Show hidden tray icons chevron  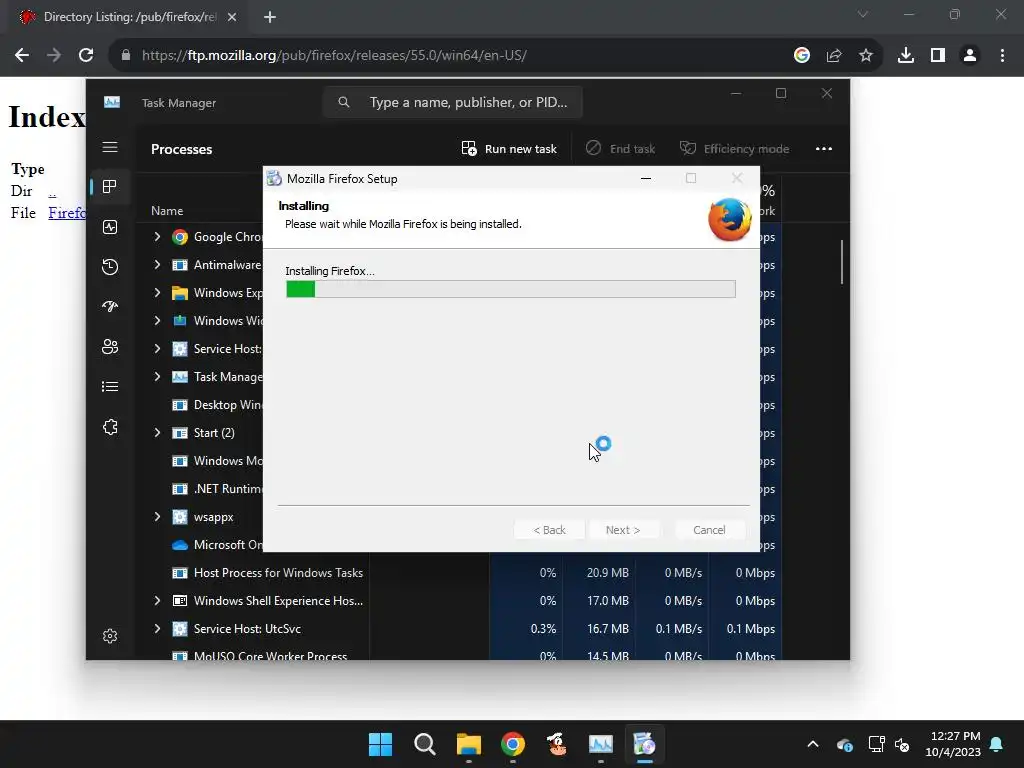(x=812, y=744)
